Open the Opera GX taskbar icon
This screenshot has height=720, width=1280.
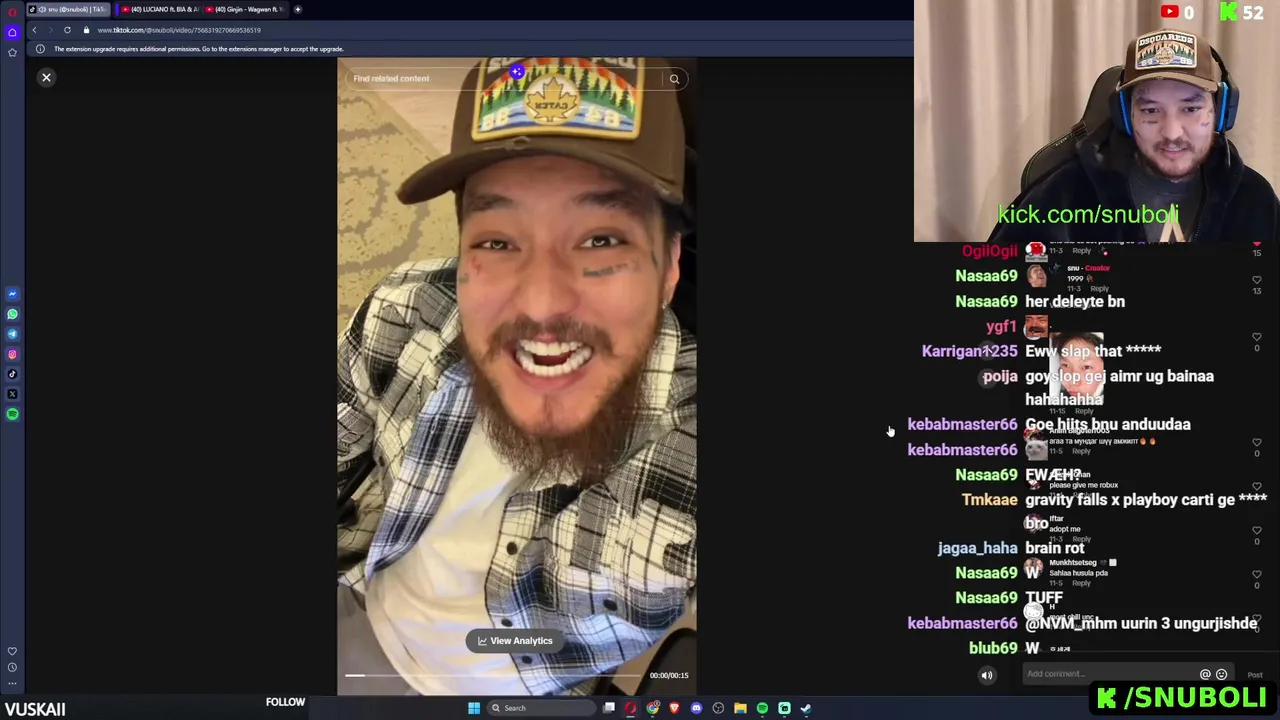click(x=630, y=708)
